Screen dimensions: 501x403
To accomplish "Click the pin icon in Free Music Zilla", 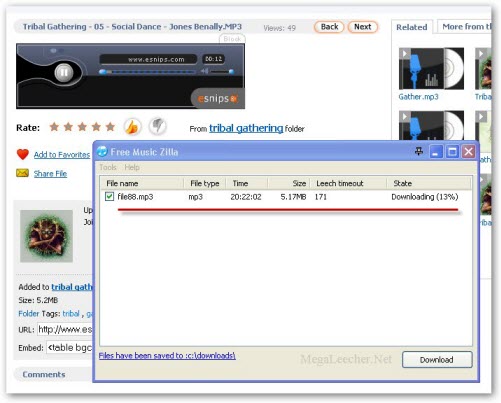I will point(419,152).
